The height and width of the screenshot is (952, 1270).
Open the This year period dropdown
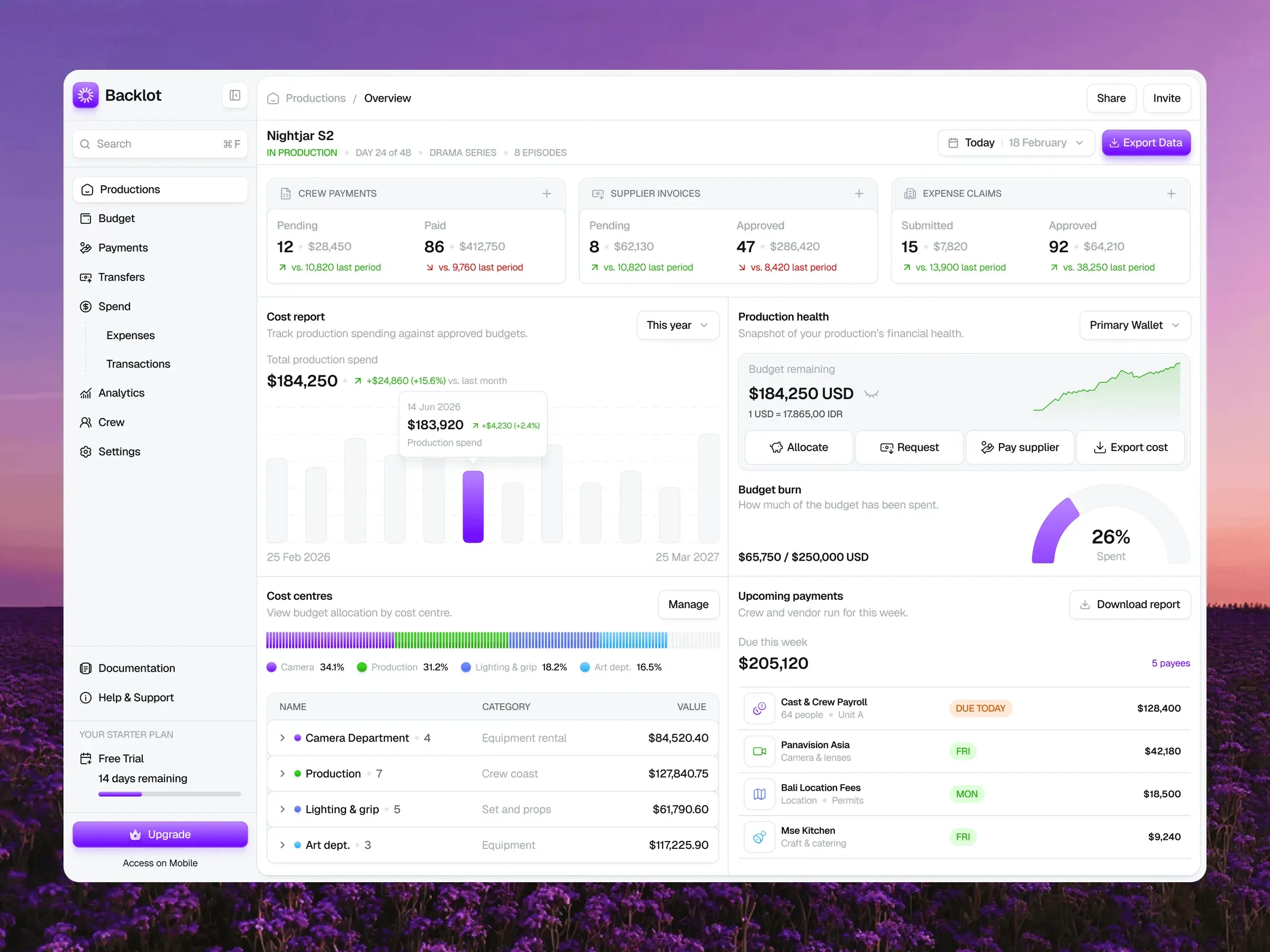point(677,325)
